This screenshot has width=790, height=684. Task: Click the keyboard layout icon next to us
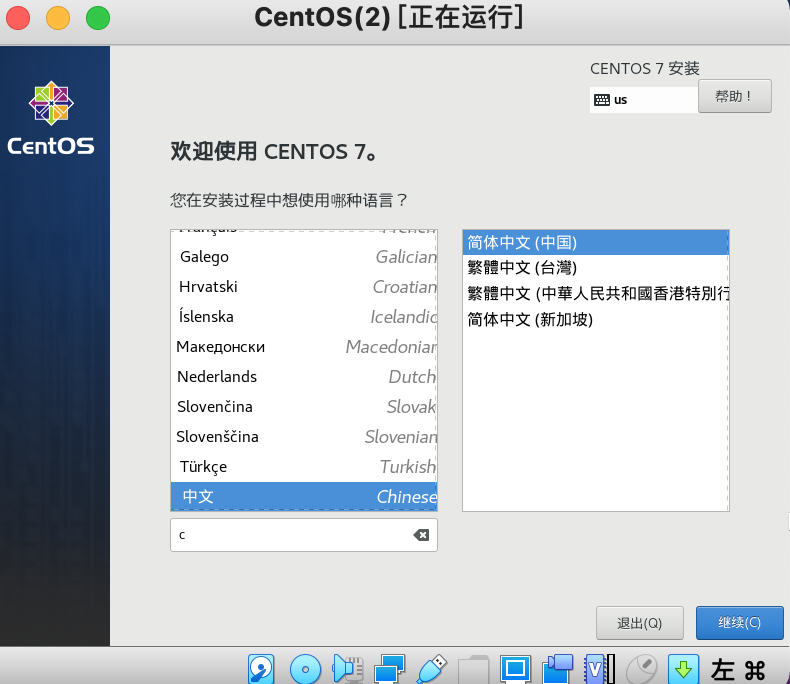pyautogui.click(x=602, y=100)
